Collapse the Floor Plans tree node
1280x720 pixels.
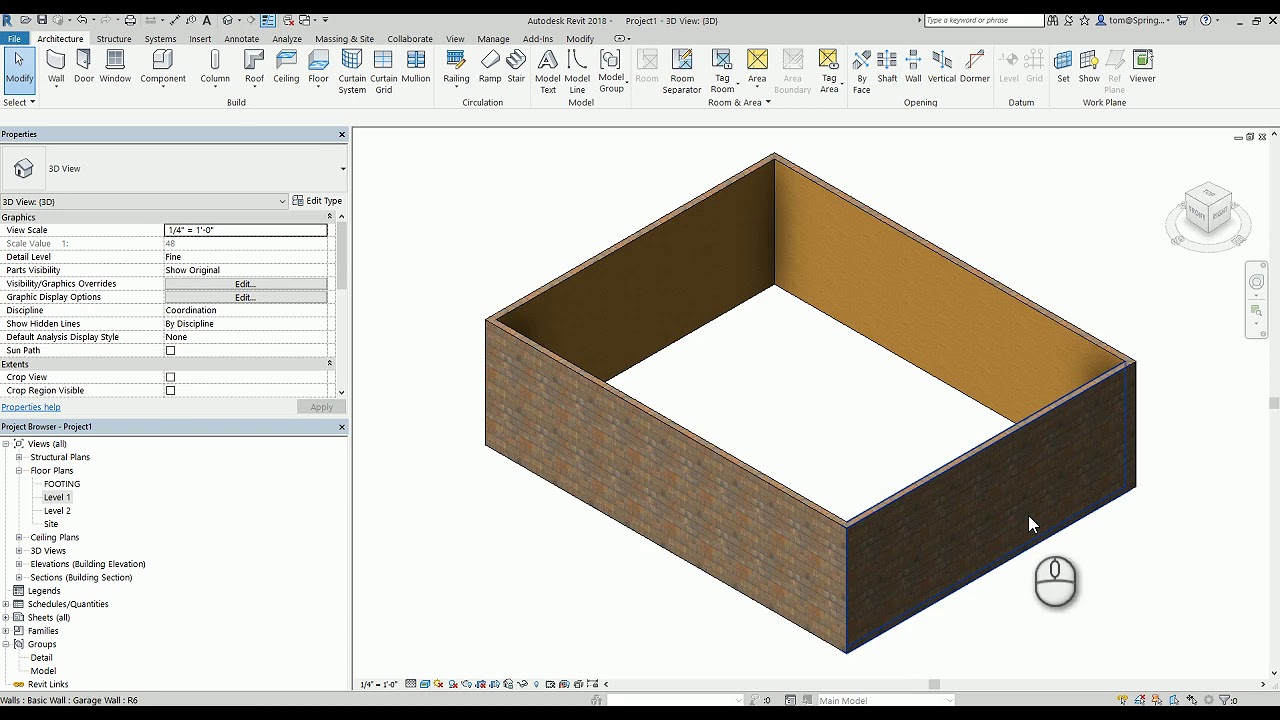point(19,471)
